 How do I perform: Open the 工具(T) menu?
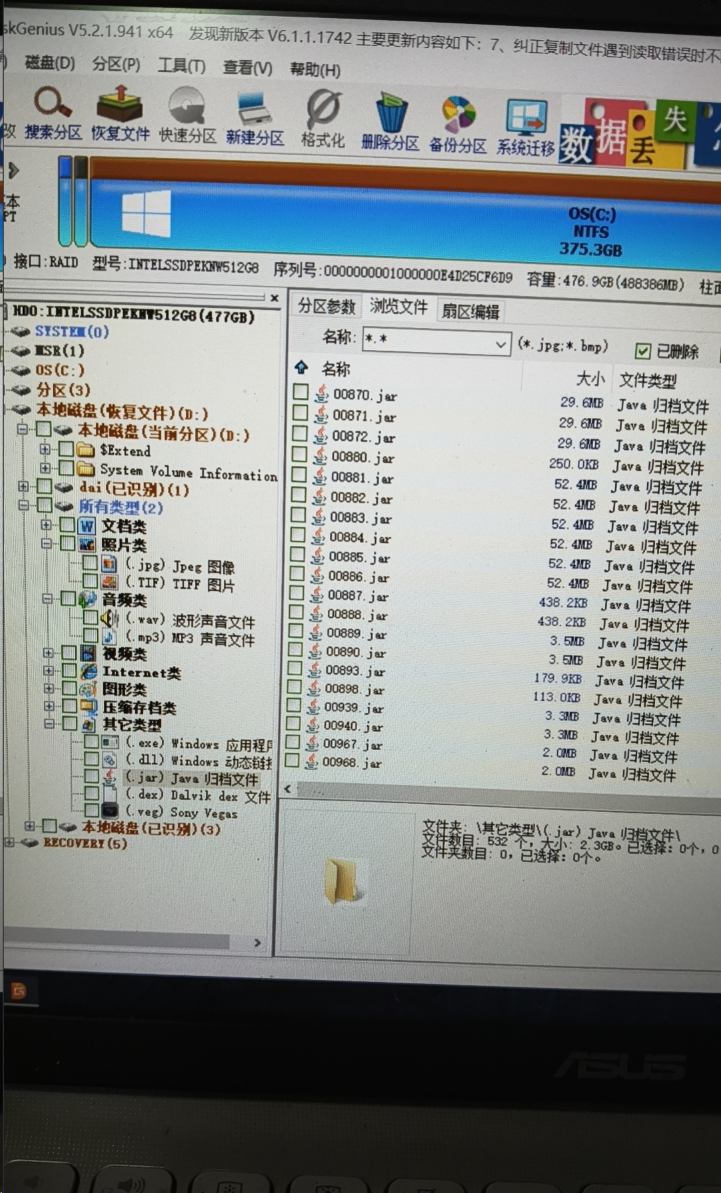click(x=181, y=66)
